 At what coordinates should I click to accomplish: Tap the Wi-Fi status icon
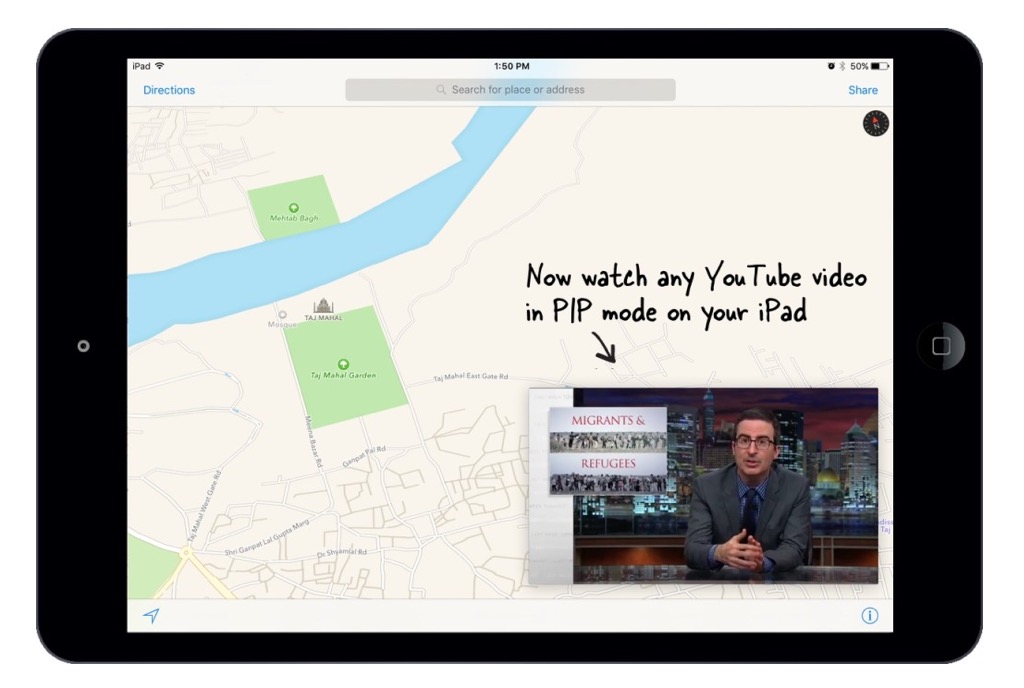point(158,65)
